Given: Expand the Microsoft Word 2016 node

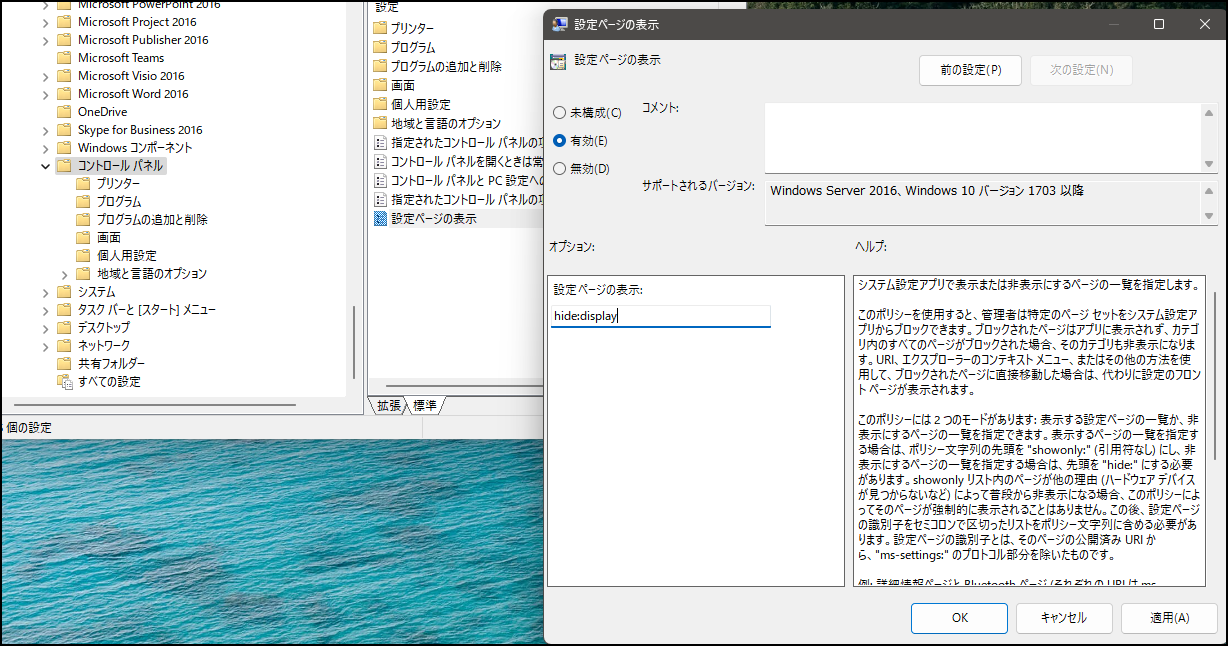Looking at the screenshot, I should coord(45,93).
